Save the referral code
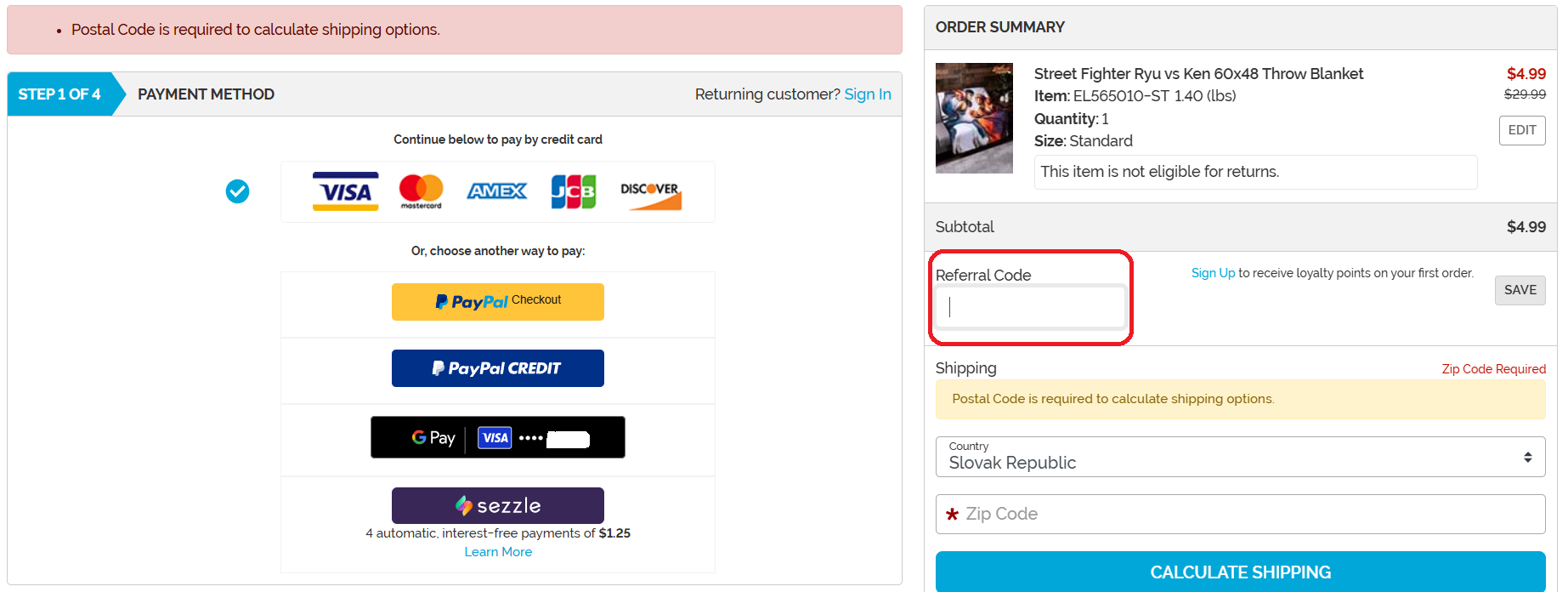Viewport: 1568px width, 592px height. point(1520,290)
